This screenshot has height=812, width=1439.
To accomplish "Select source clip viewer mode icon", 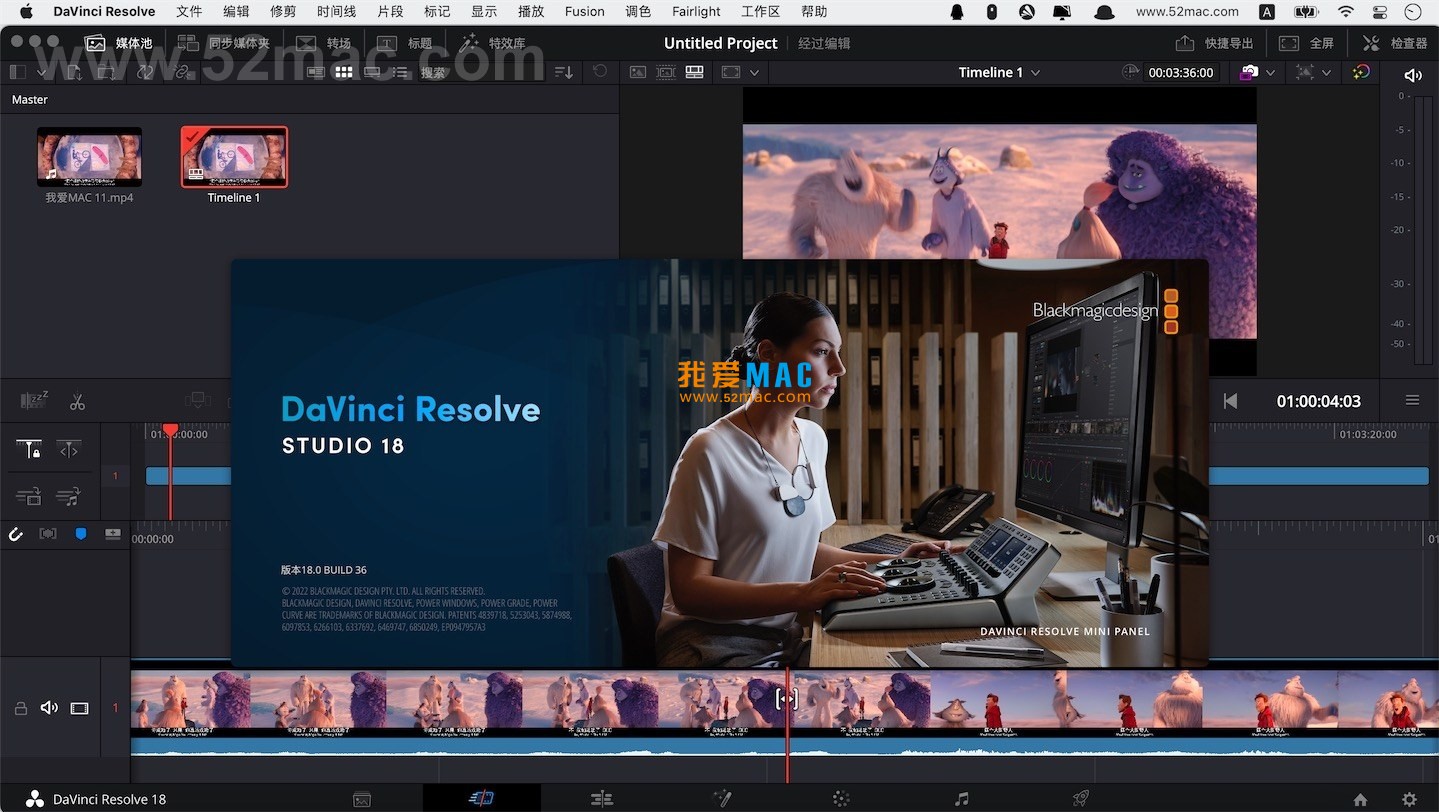I will tap(637, 72).
